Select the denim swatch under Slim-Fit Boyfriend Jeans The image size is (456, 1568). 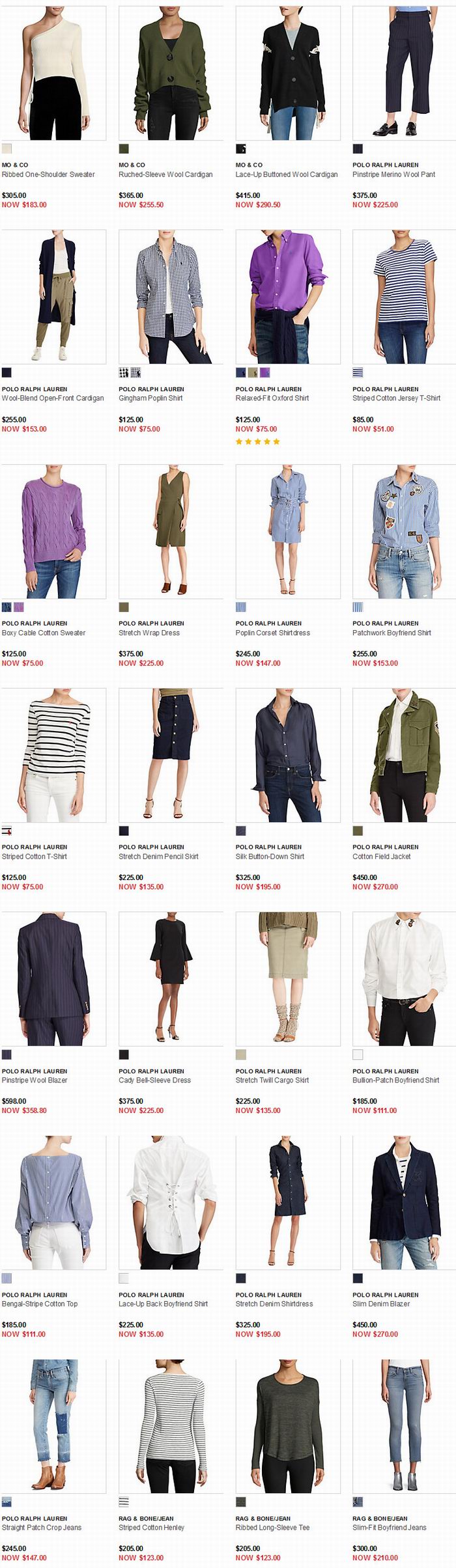pyautogui.click(x=358, y=1502)
